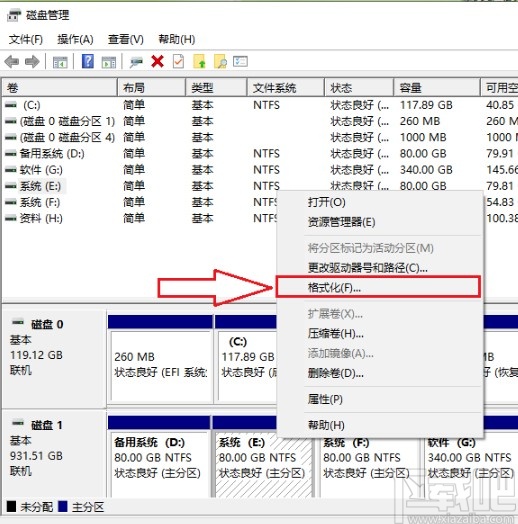Sort by the 文件系统 column header
The height and width of the screenshot is (524, 518).
[286, 88]
